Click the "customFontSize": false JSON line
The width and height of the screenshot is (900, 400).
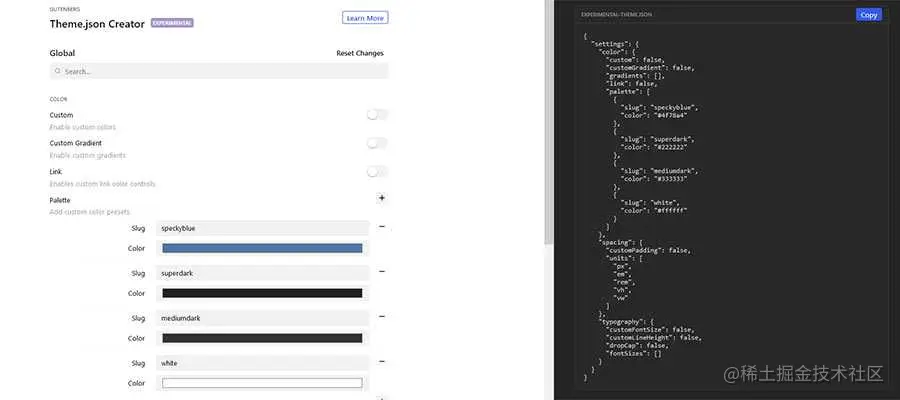pyautogui.click(x=650, y=330)
